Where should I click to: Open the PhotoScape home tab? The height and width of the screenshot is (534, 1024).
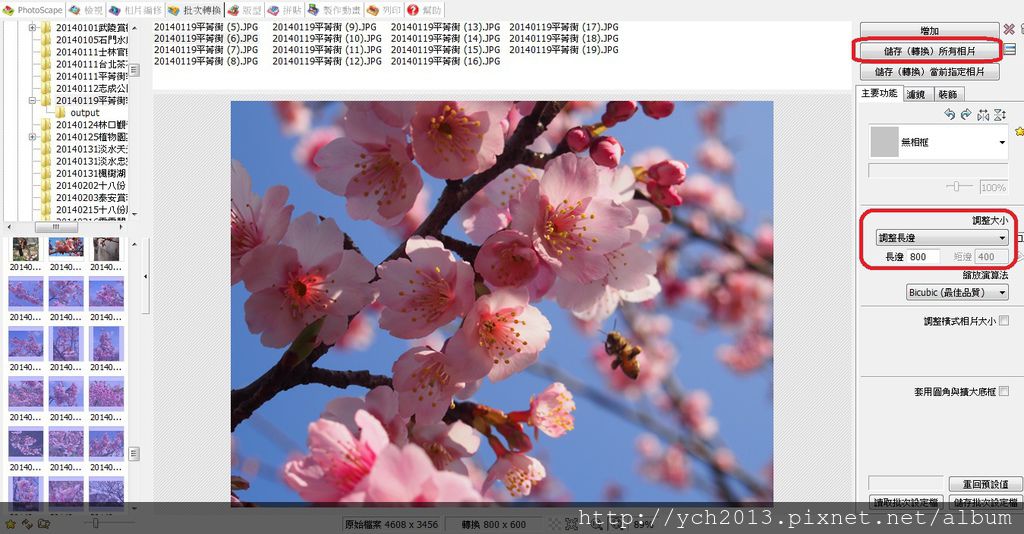(x=33, y=10)
